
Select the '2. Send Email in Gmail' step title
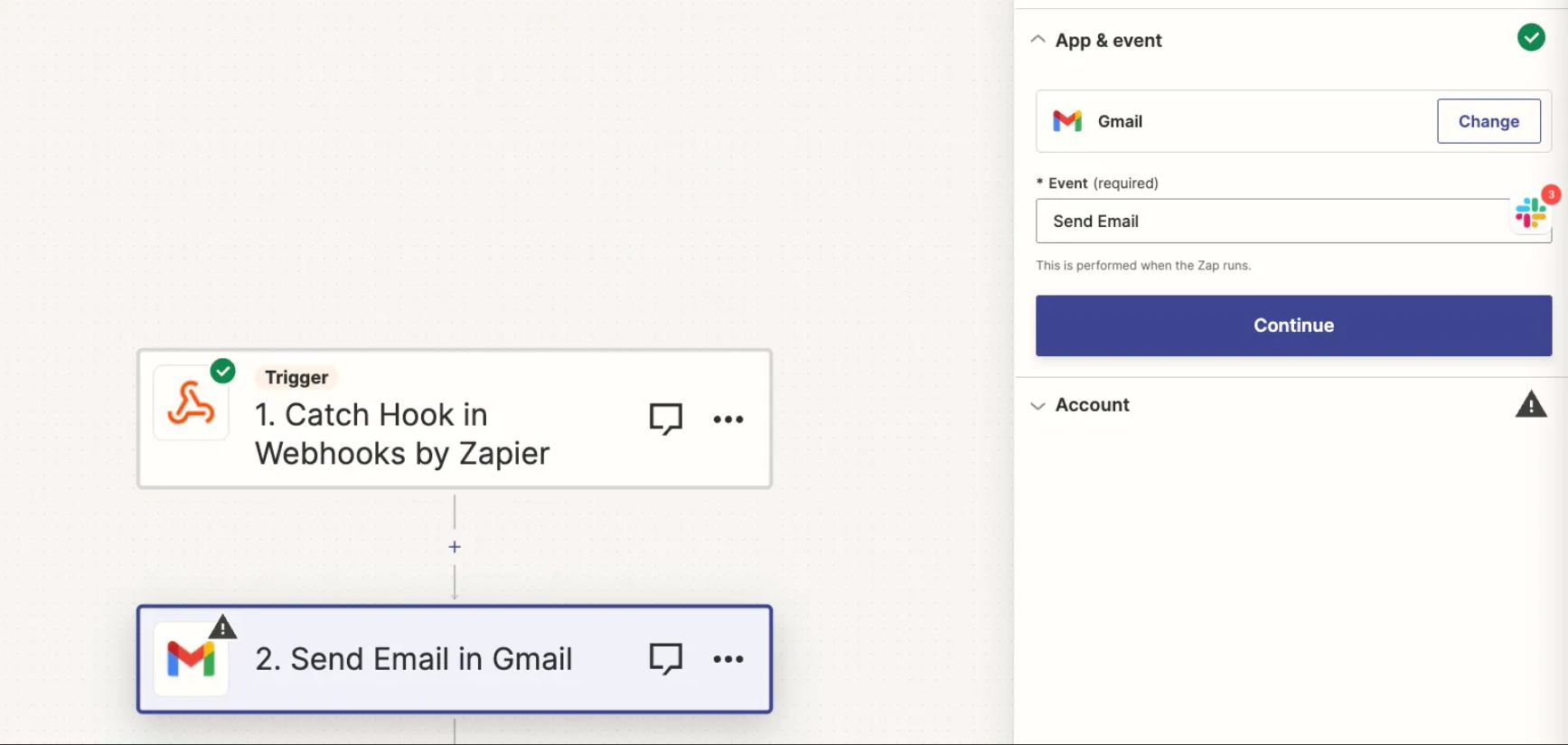[x=413, y=659]
